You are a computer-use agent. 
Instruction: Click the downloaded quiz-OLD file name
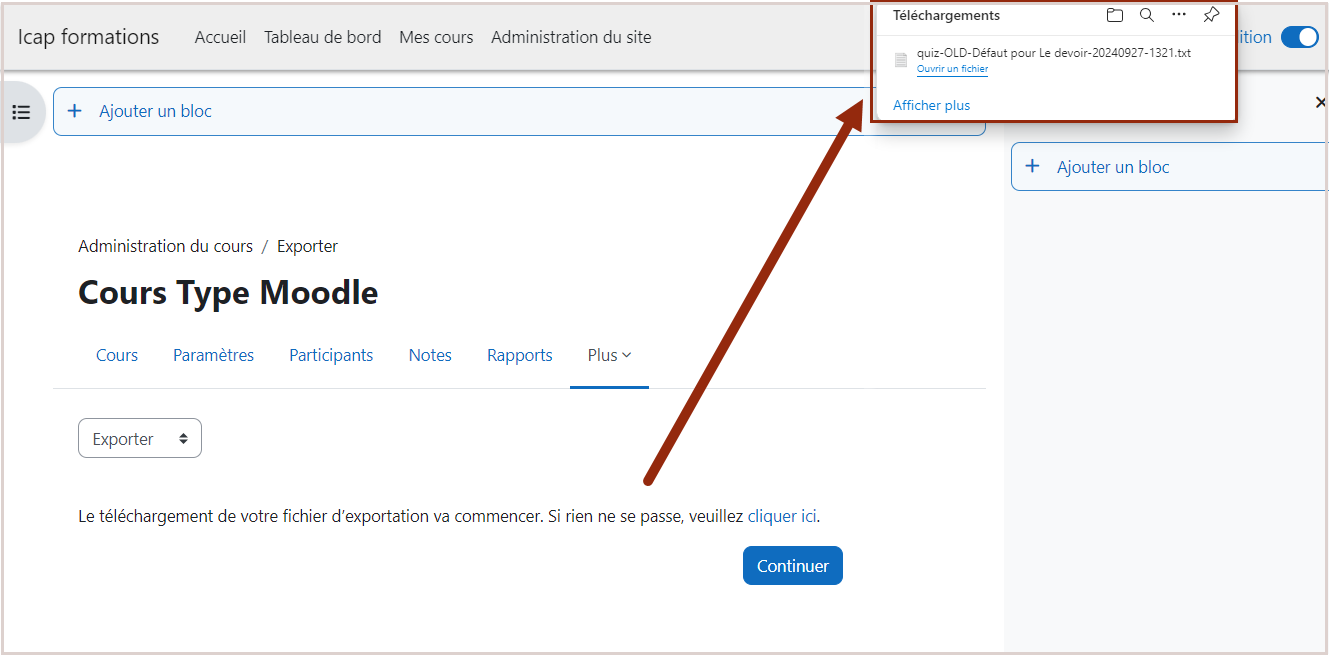[1054, 53]
